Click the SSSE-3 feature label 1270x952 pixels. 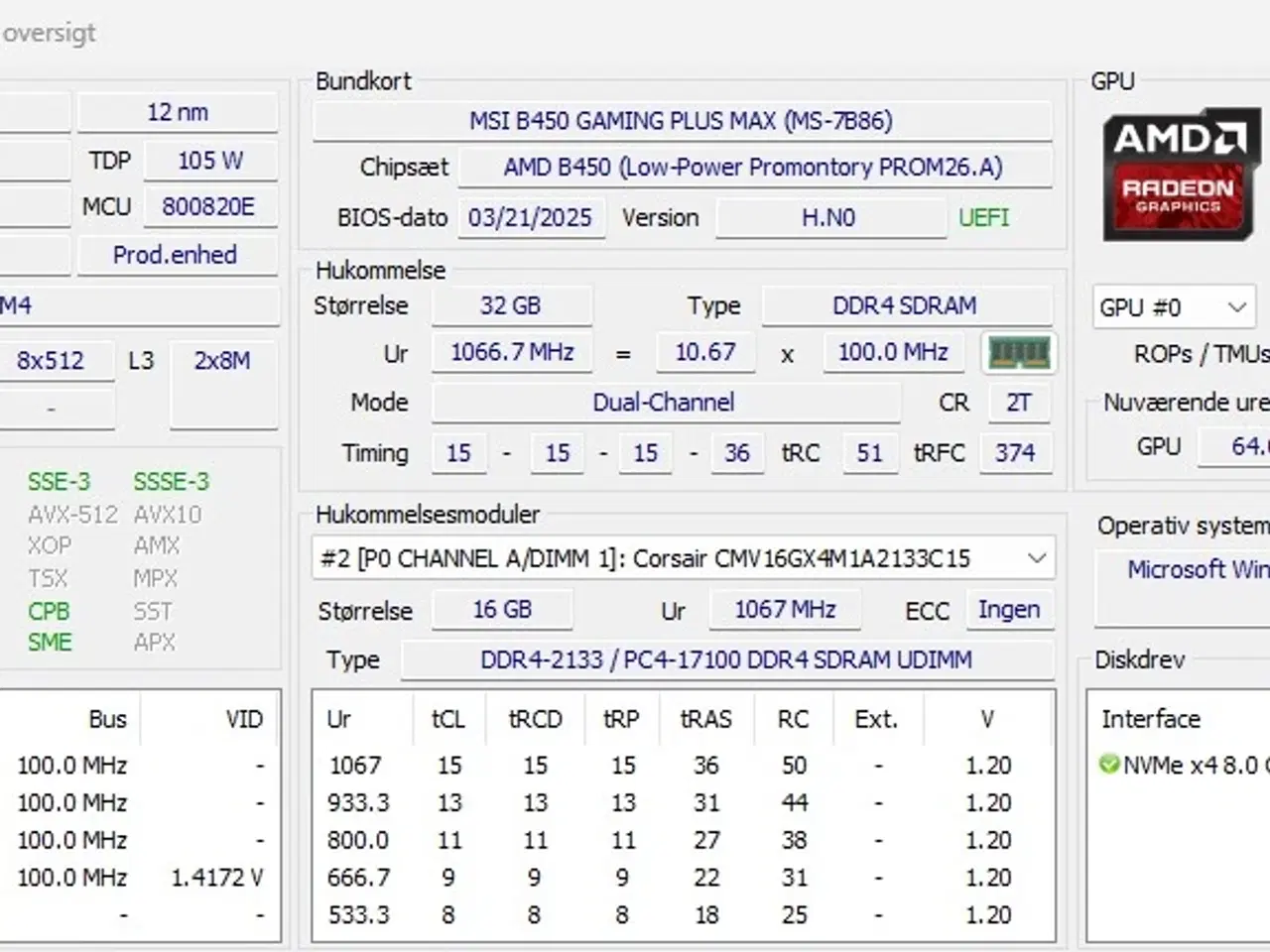pos(172,482)
